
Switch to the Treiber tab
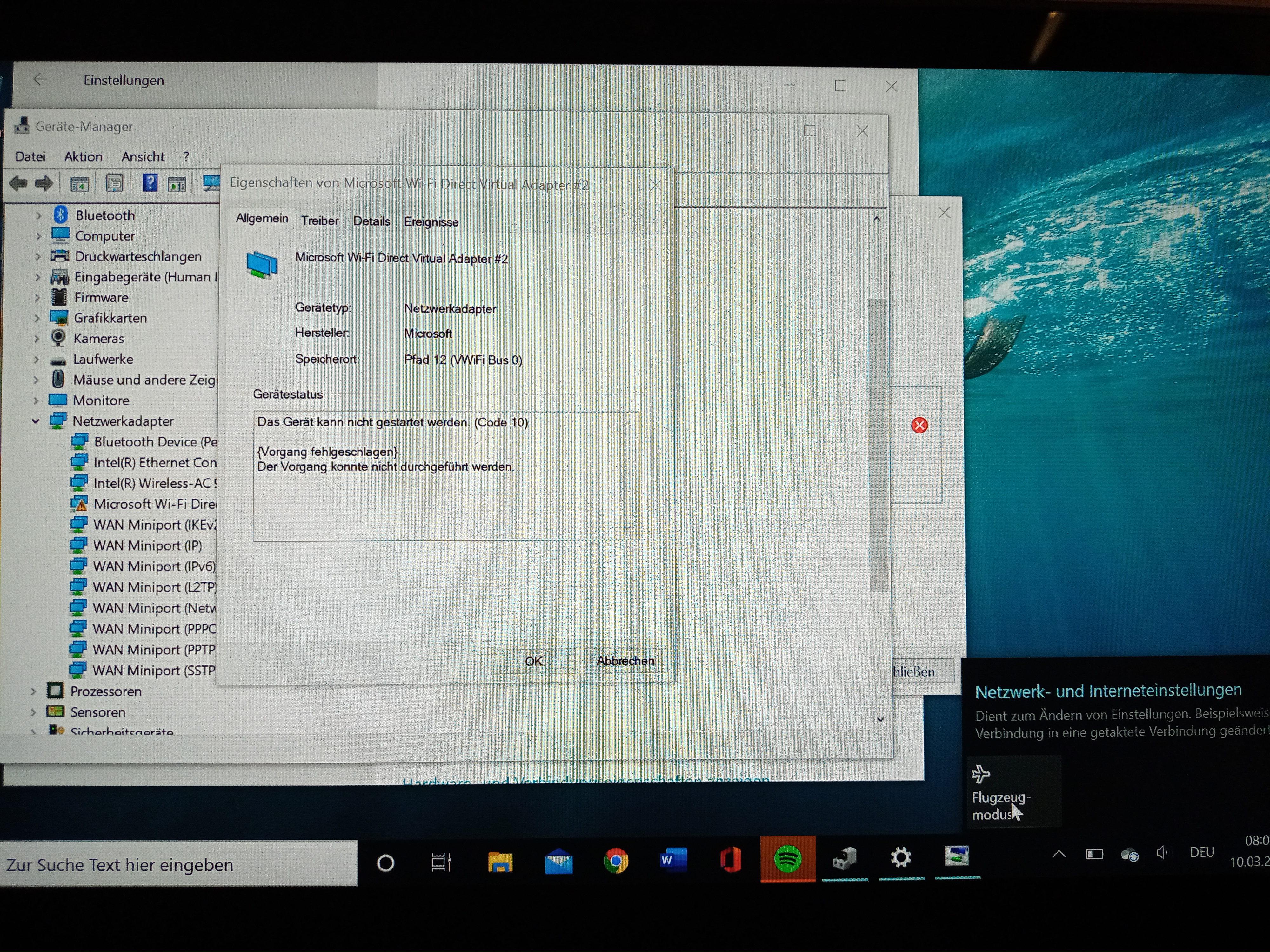(x=320, y=221)
